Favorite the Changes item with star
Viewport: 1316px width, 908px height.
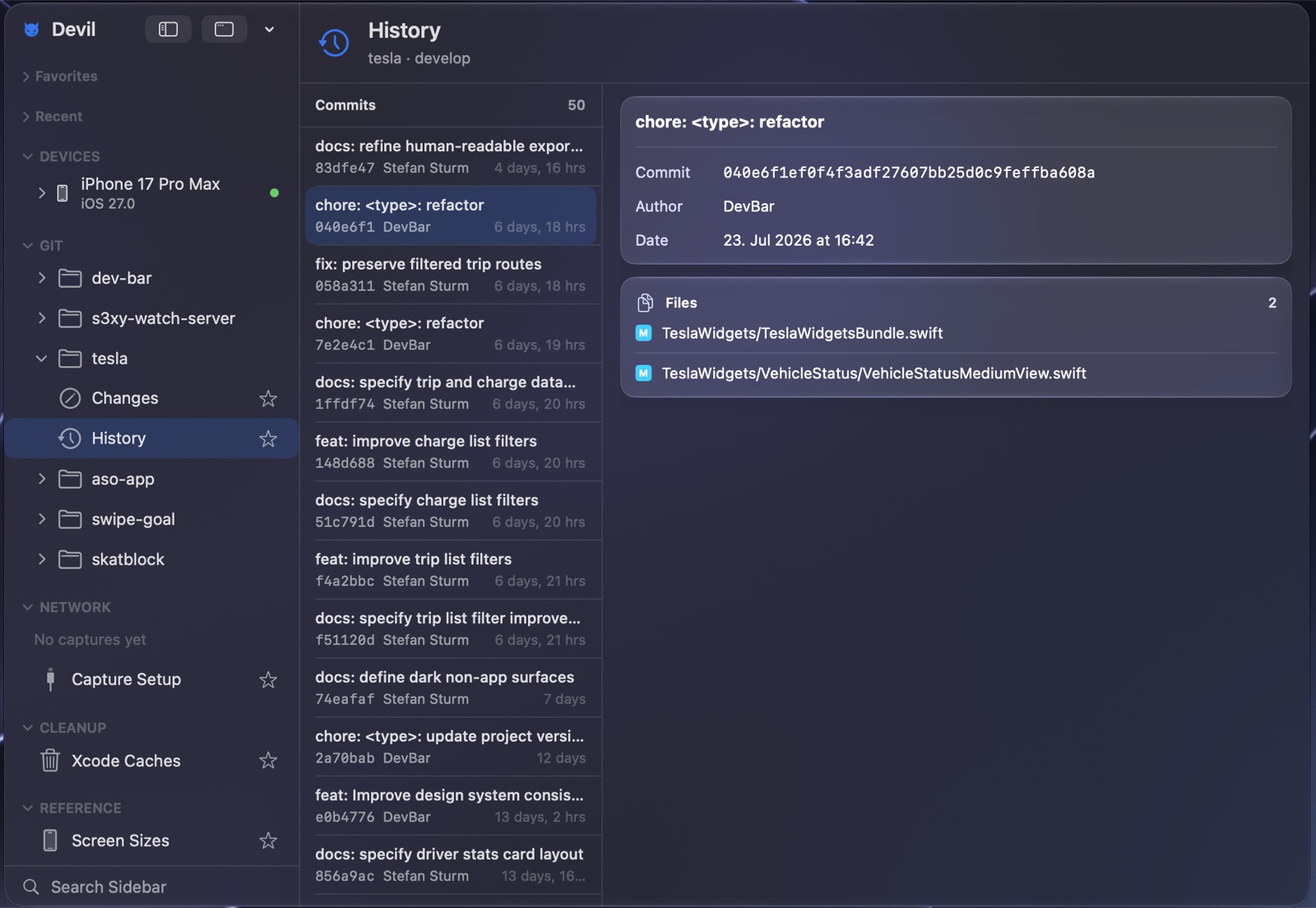point(268,398)
